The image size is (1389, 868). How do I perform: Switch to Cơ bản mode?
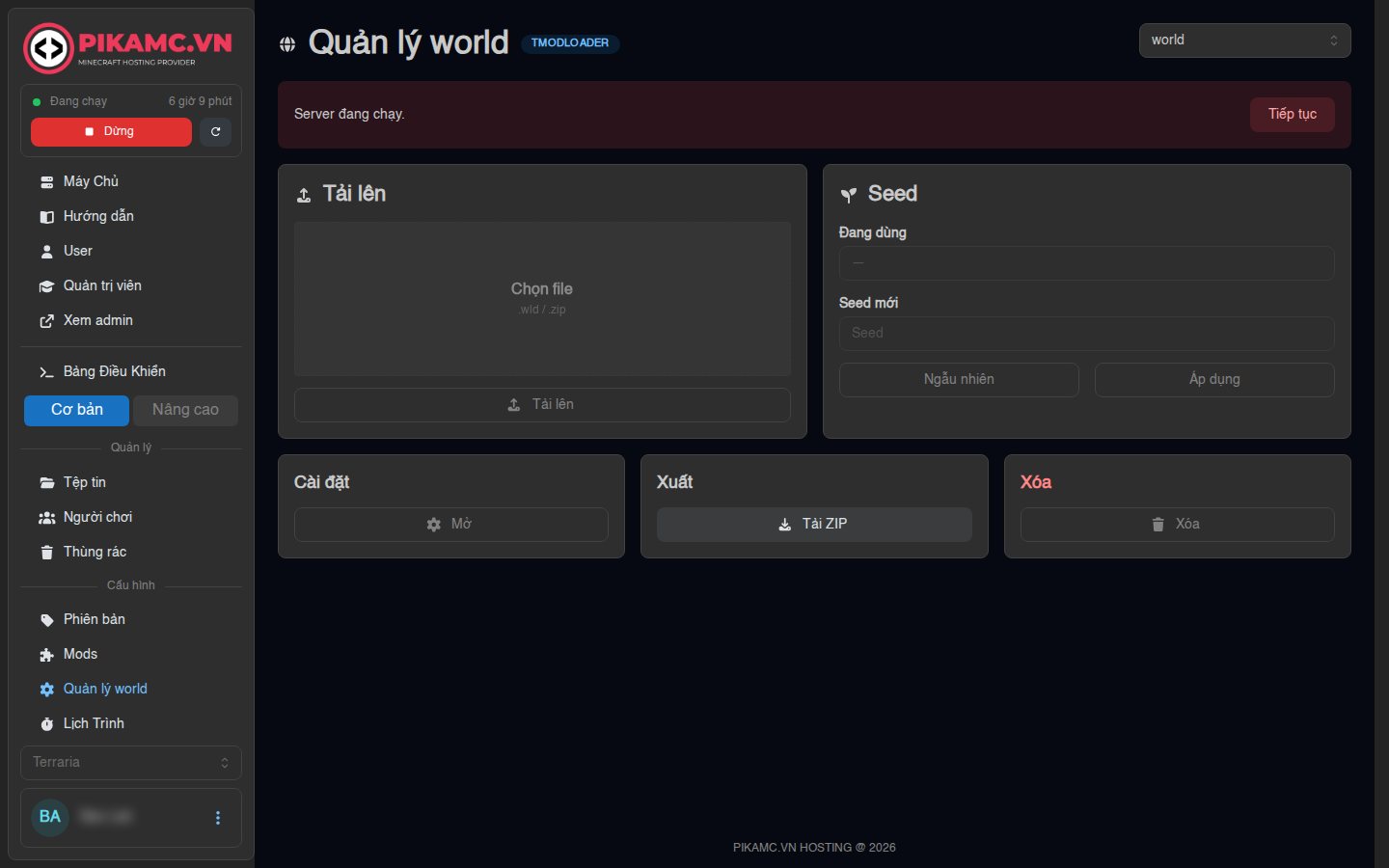(x=76, y=410)
